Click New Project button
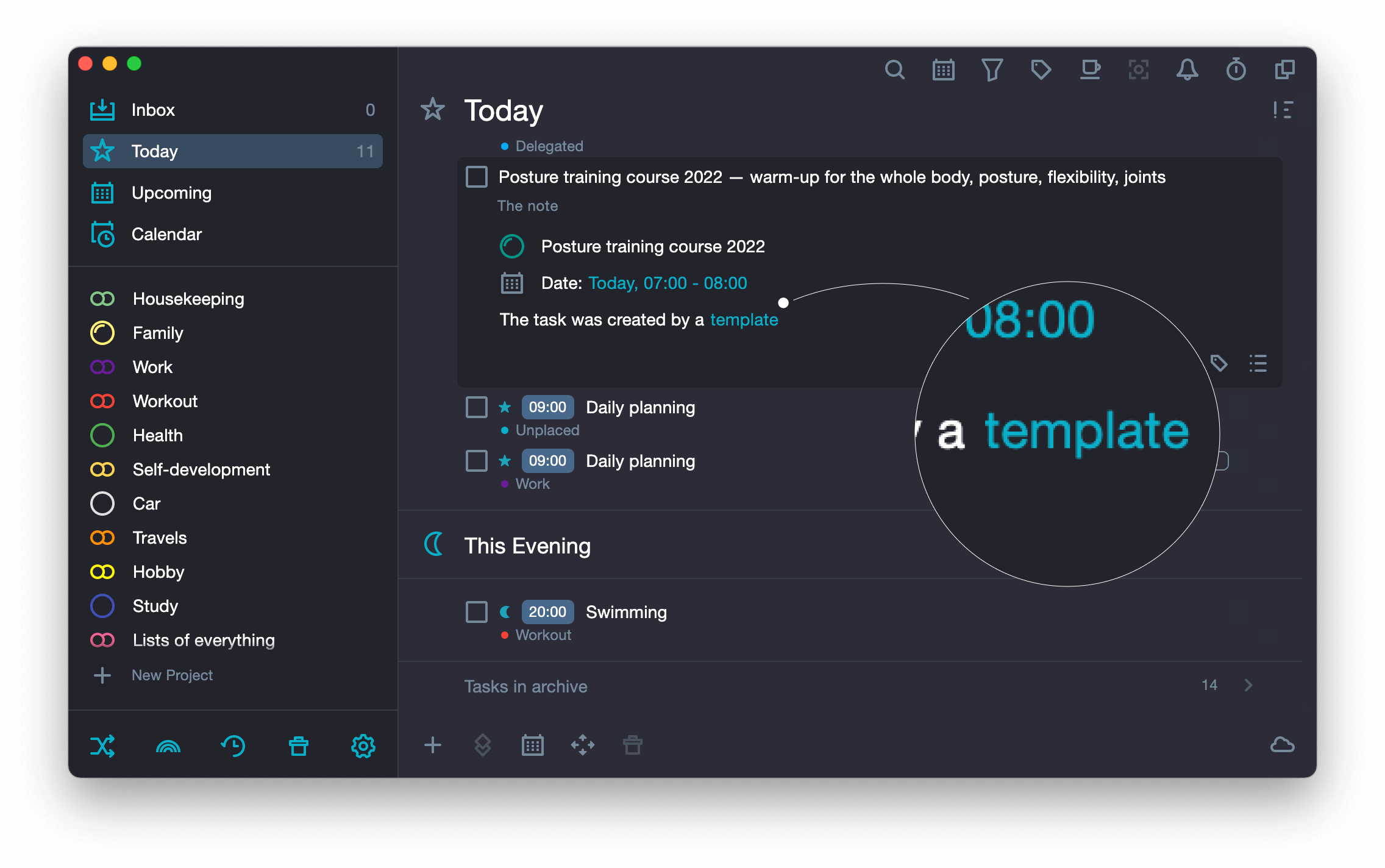The image size is (1385, 868). coord(153,675)
